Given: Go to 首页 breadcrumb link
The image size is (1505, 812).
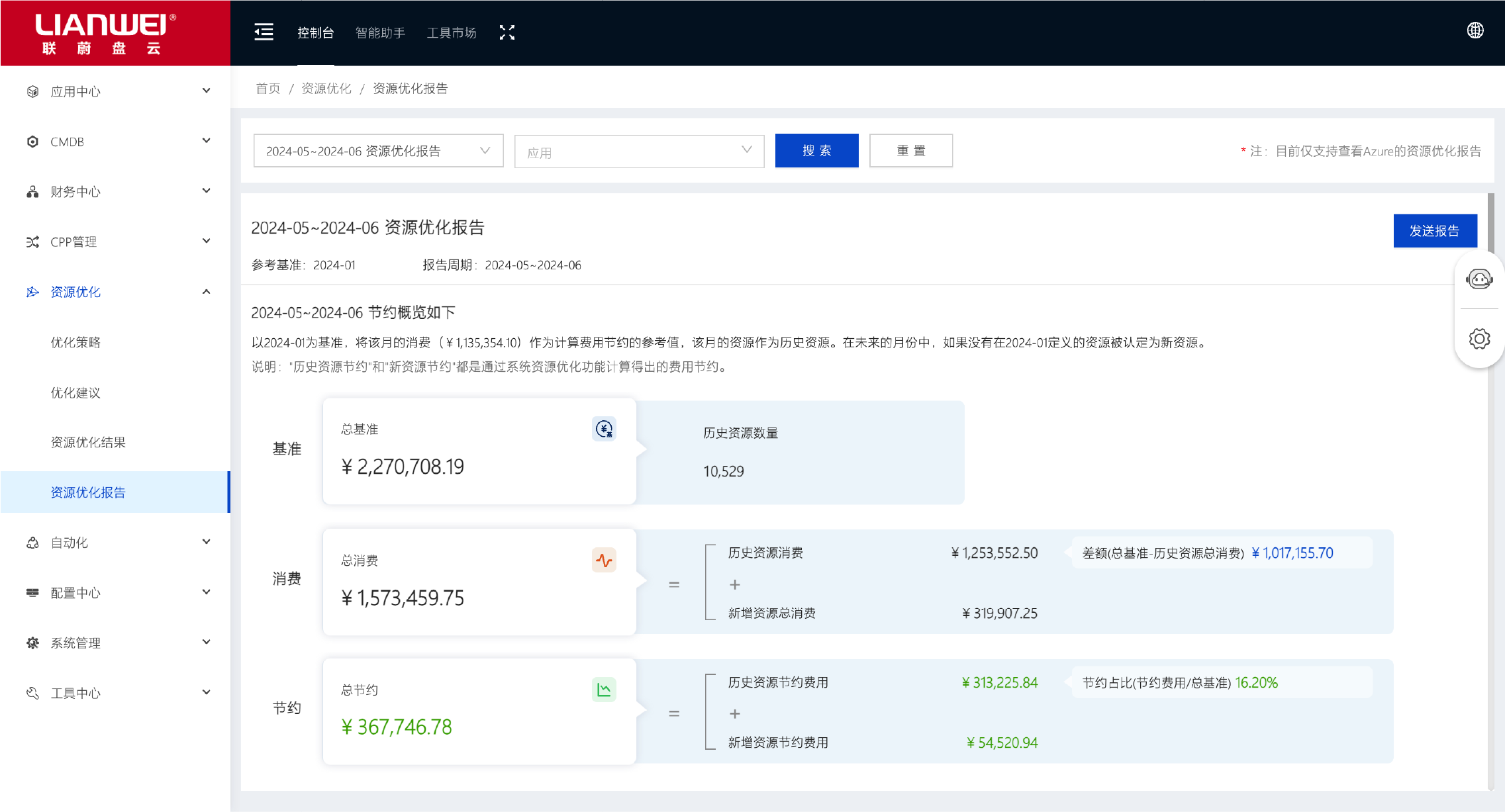Looking at the screenshot, I should coord(268,89).
